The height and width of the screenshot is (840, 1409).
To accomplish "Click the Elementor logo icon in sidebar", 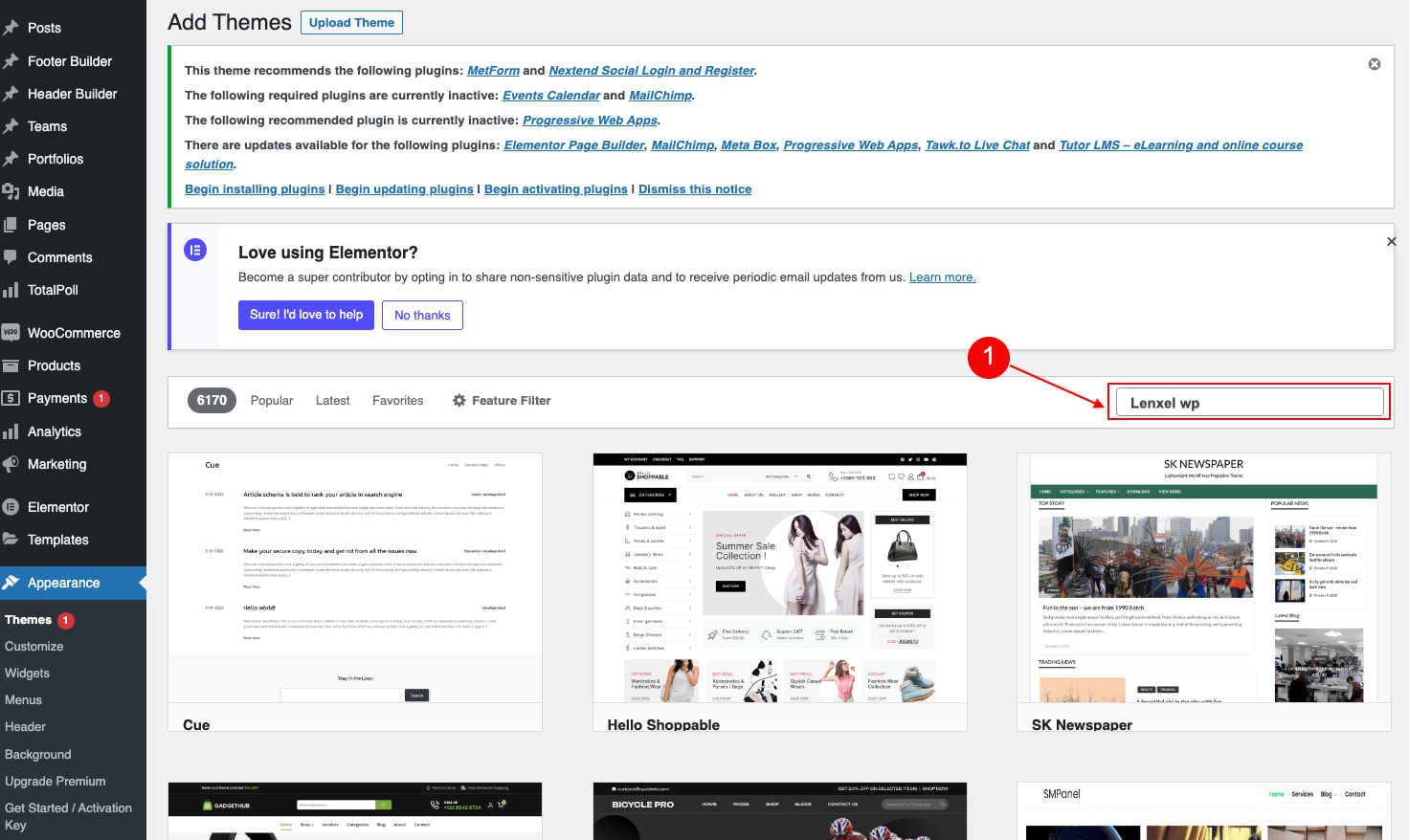I will [x=11, y=507].
